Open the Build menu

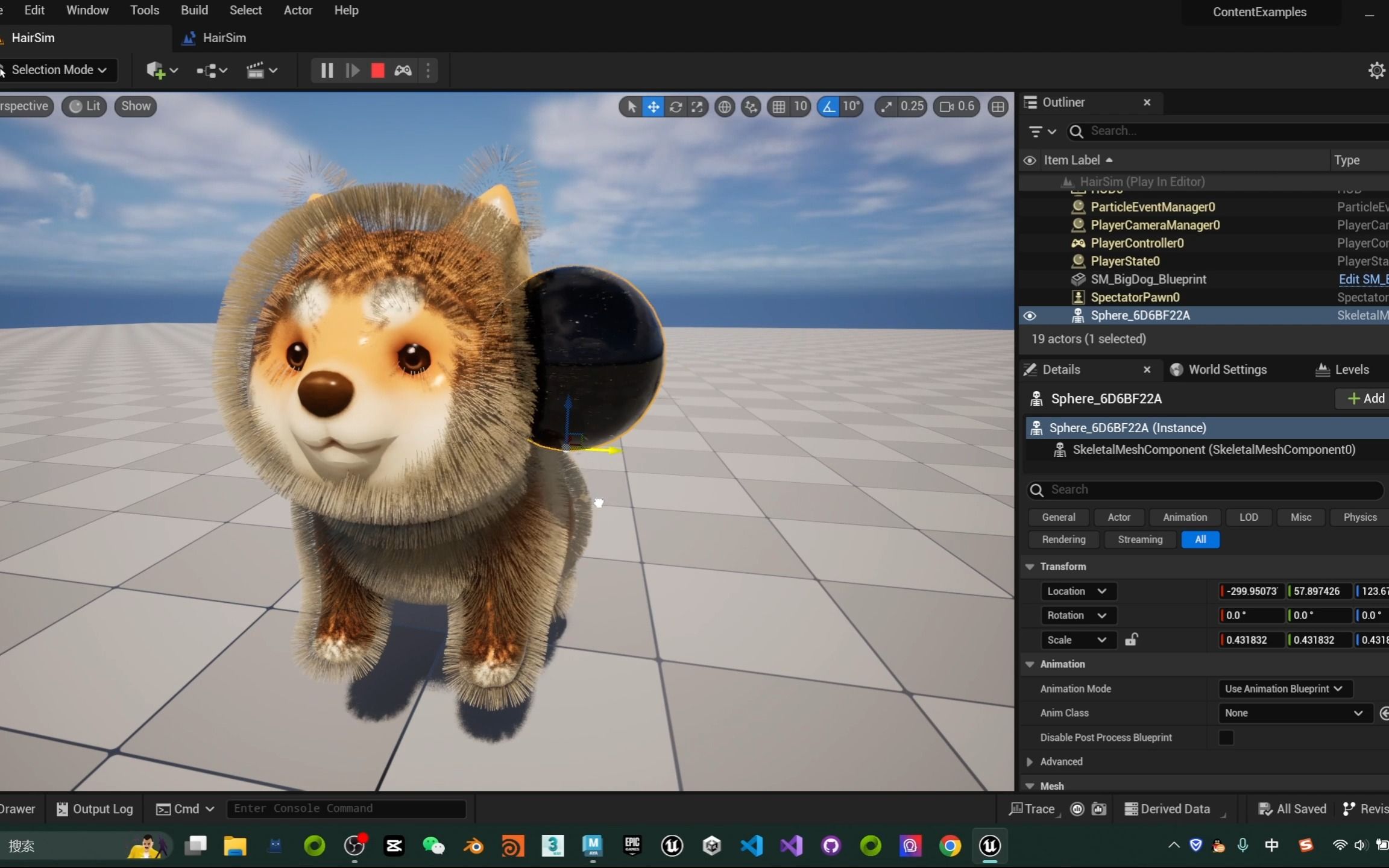[x=194, y=10]
